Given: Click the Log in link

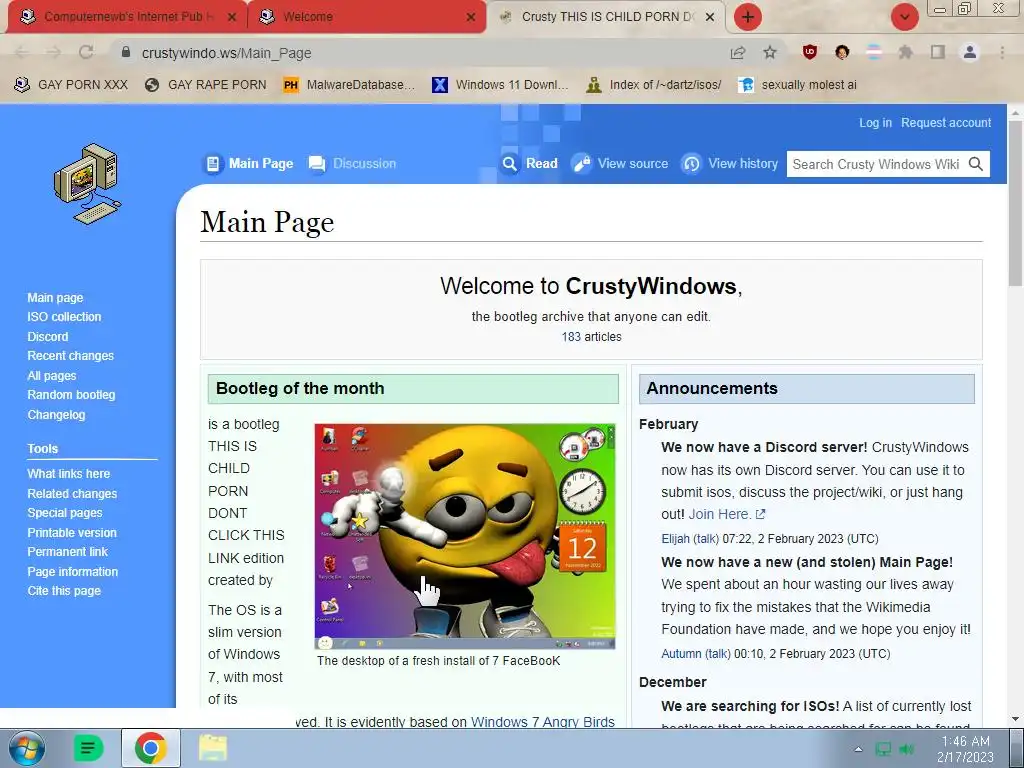Looking at the screenshot, I should (875, 123).
